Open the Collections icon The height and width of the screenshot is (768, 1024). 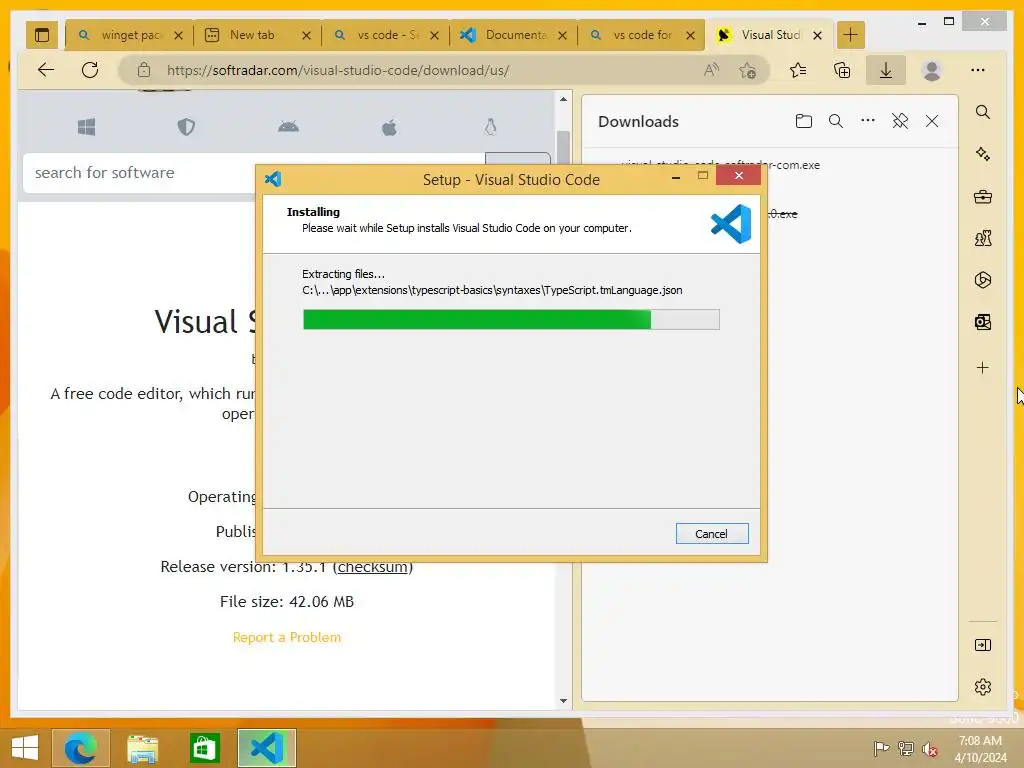842,70
